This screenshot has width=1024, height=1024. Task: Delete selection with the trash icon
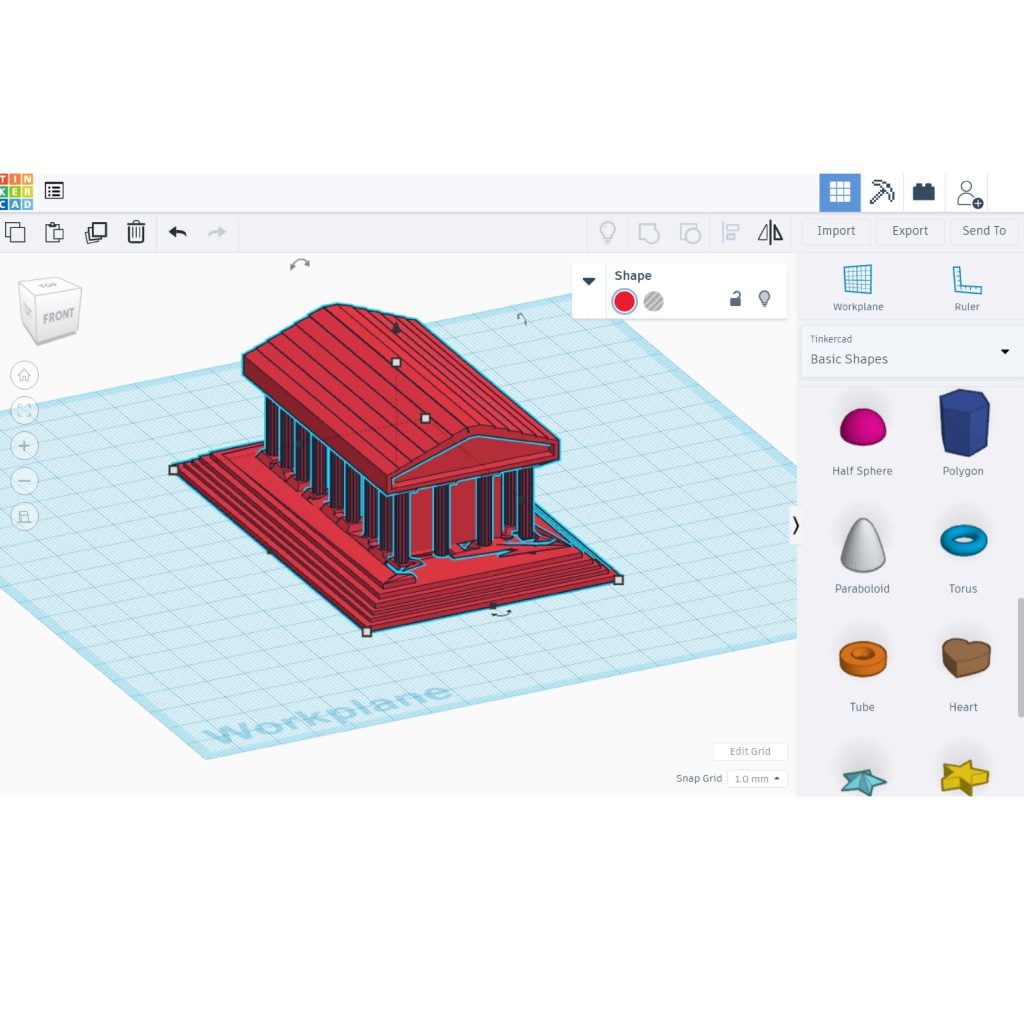point(136,232)
